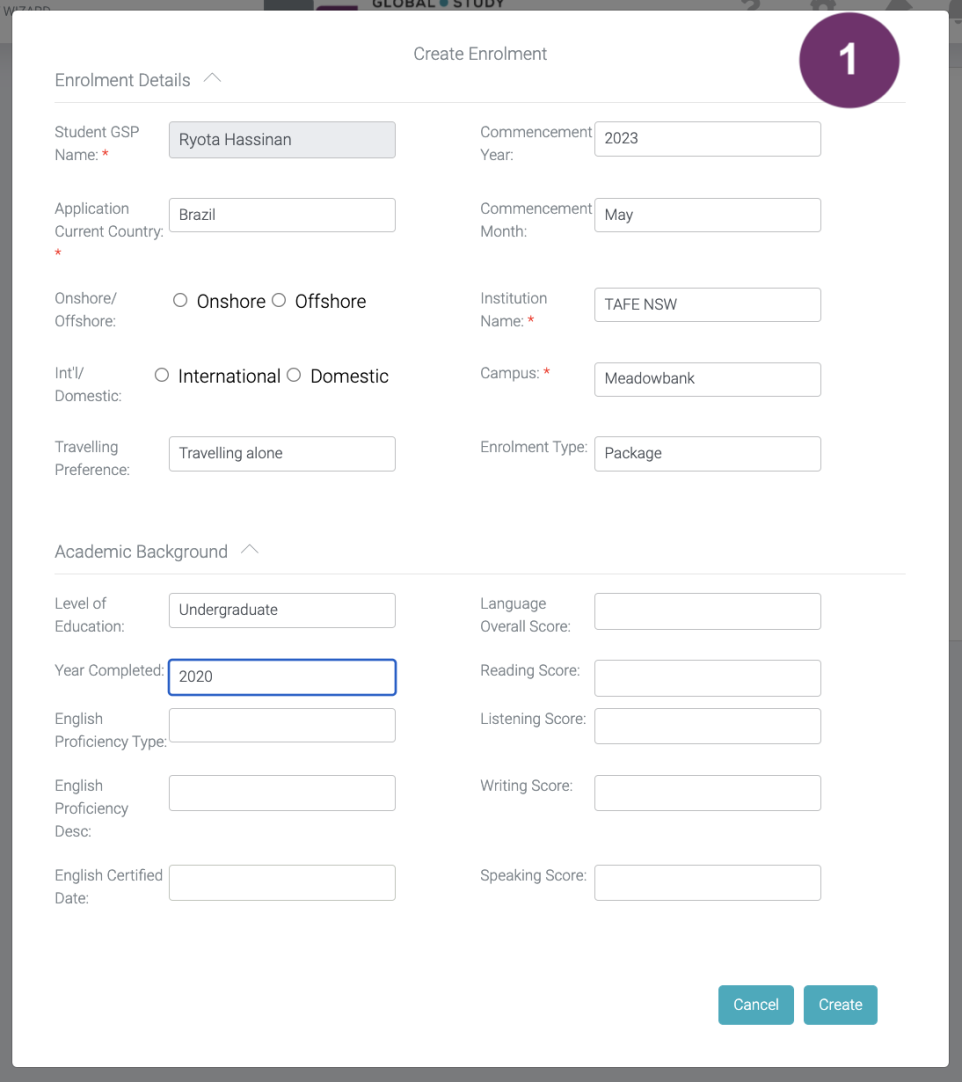This screenshot has width=962, height=1082.
Task: Click the Language Overall Score field
Action: [707, 611]
